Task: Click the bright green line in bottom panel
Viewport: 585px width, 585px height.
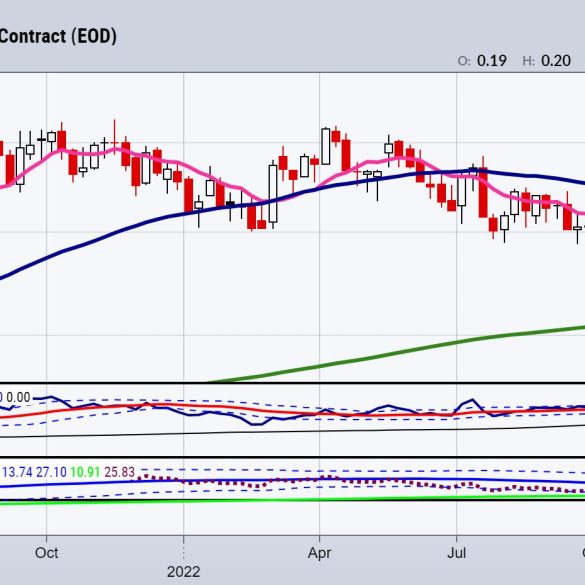Action: (292, 500)
